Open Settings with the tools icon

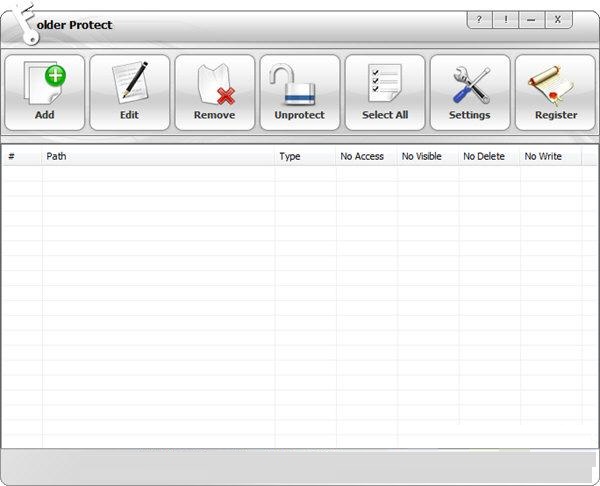470,84
